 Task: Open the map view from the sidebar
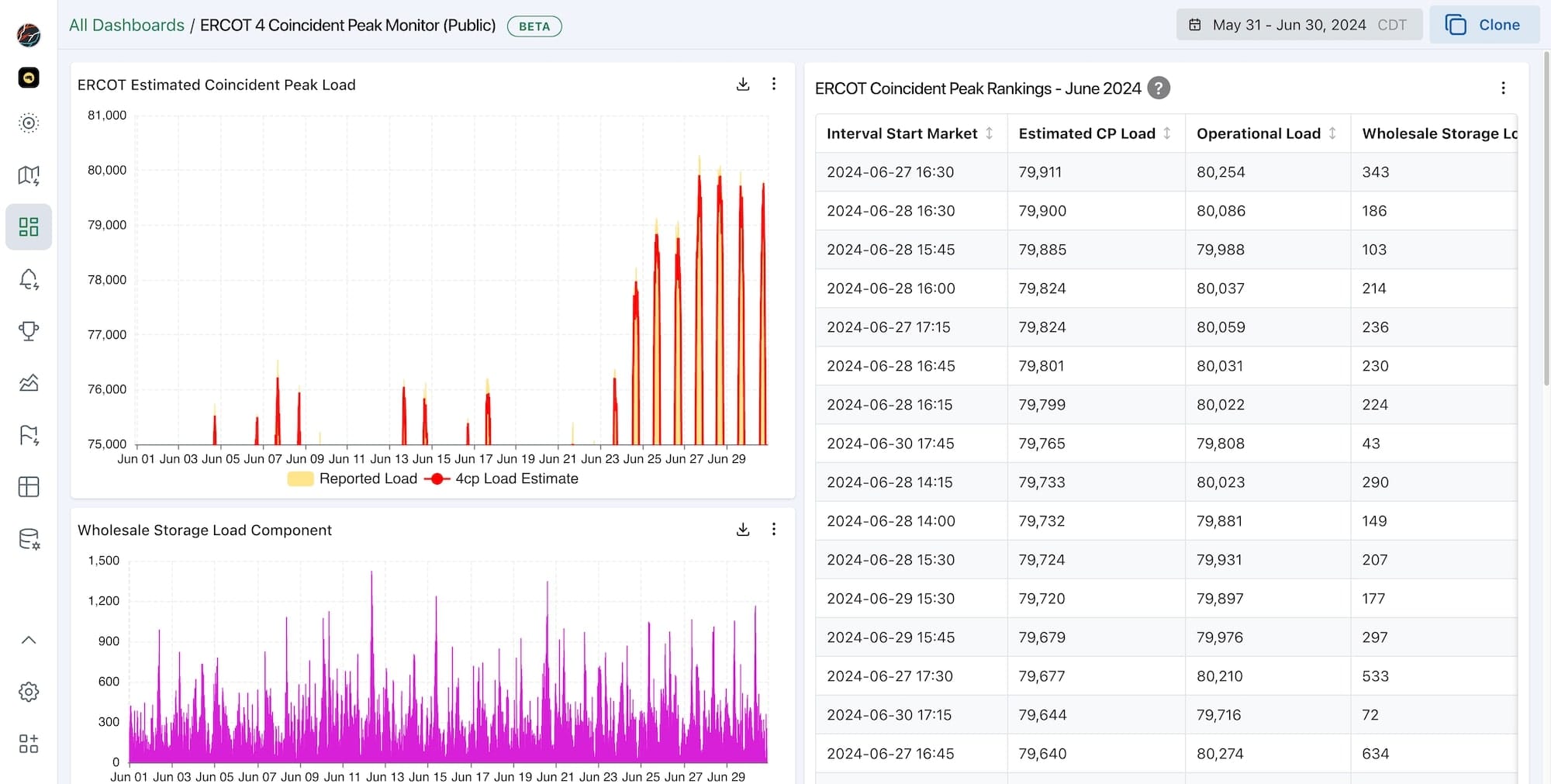pos(29,175)
